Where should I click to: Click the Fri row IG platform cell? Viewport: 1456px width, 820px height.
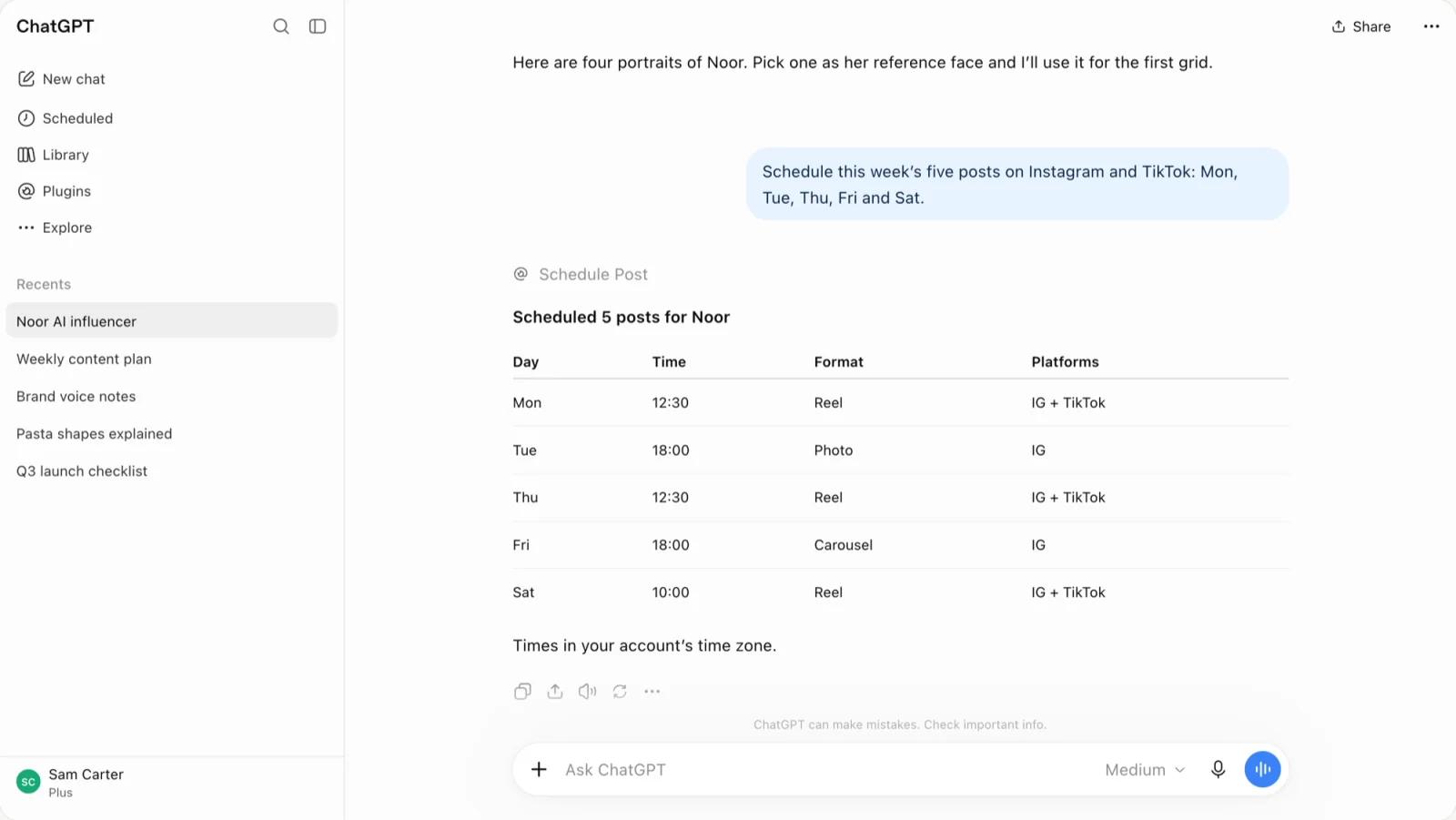click(x=1038, y=544)
